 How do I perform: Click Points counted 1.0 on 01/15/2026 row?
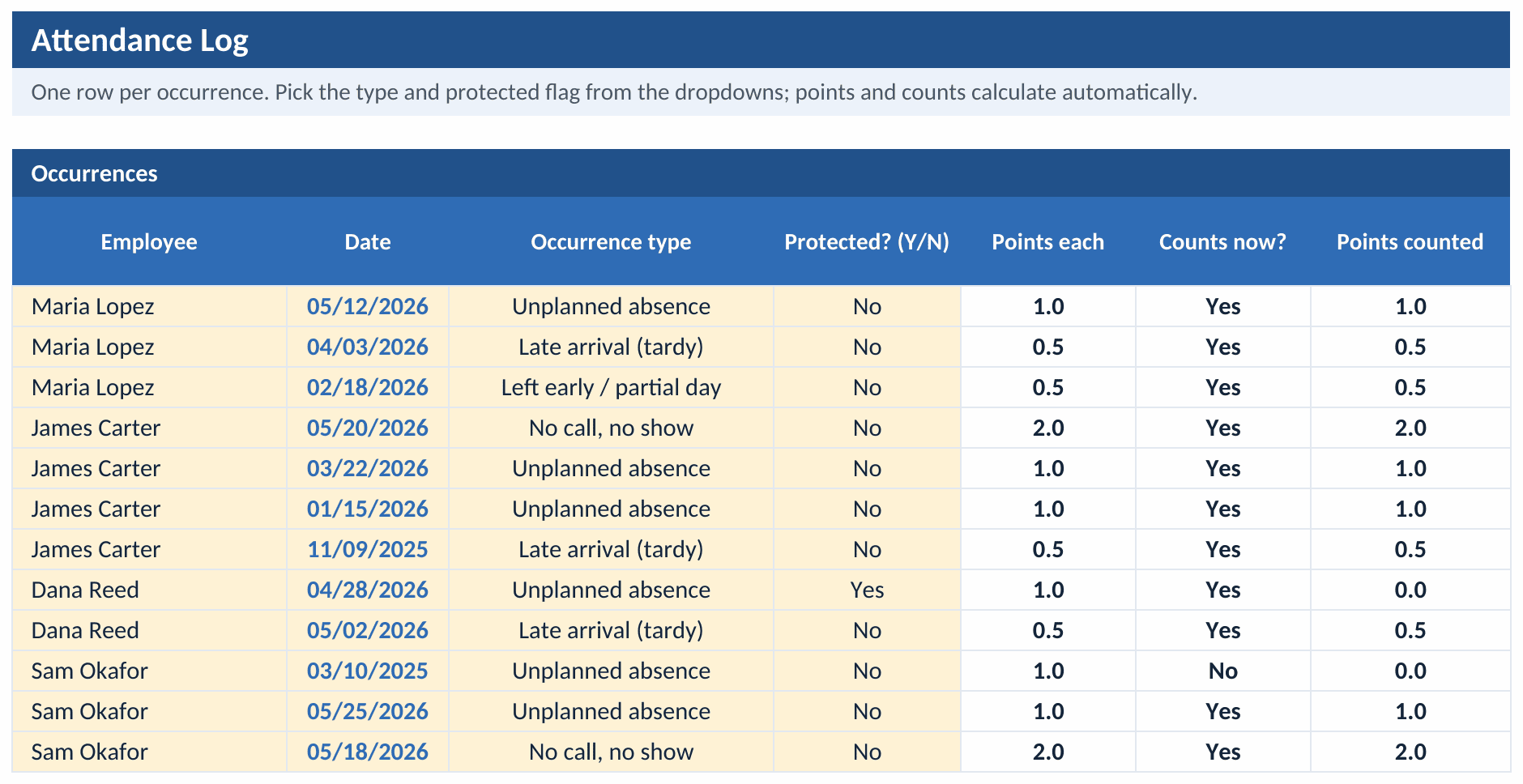coord(1410,509)
